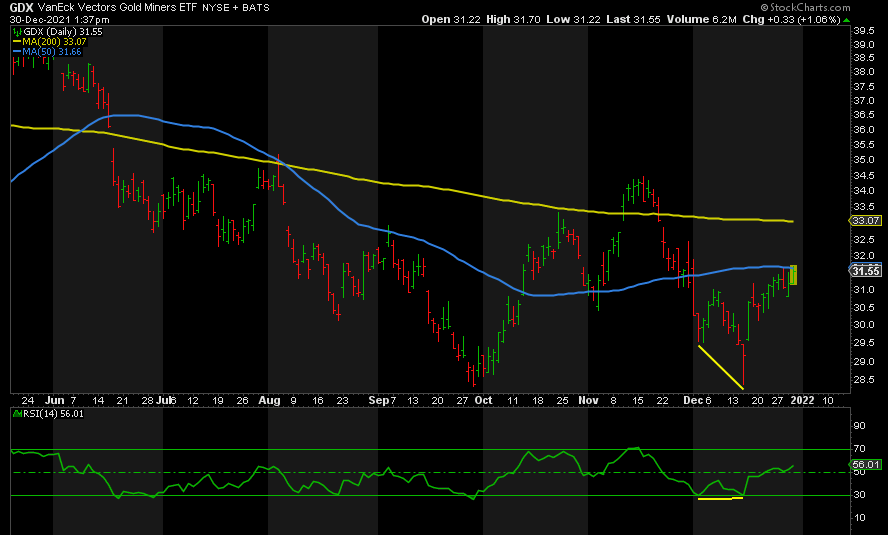Viewport: 888px width, 535px height.
Task: Click the 30-Dec-2021 1:37pm timestamp
Action: click(59, 19)
